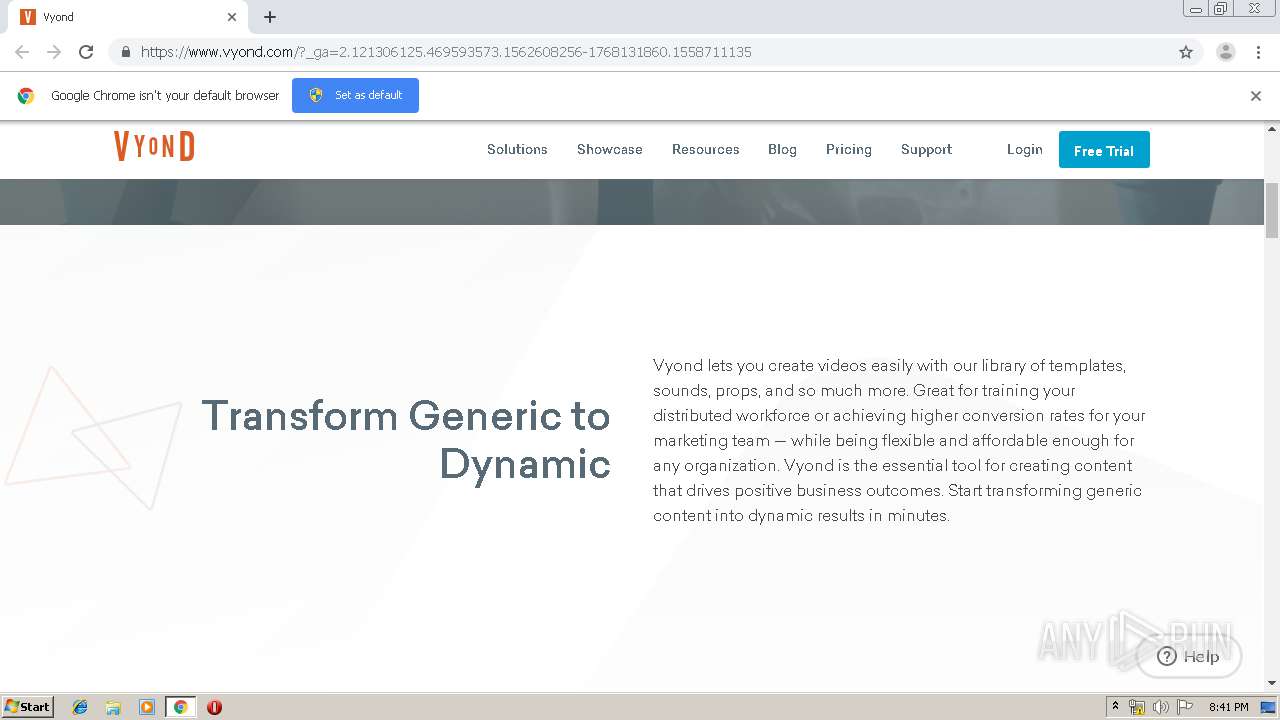Go to the Blog page
This screenshot has width=1280, height=720.
coord(782,149)
